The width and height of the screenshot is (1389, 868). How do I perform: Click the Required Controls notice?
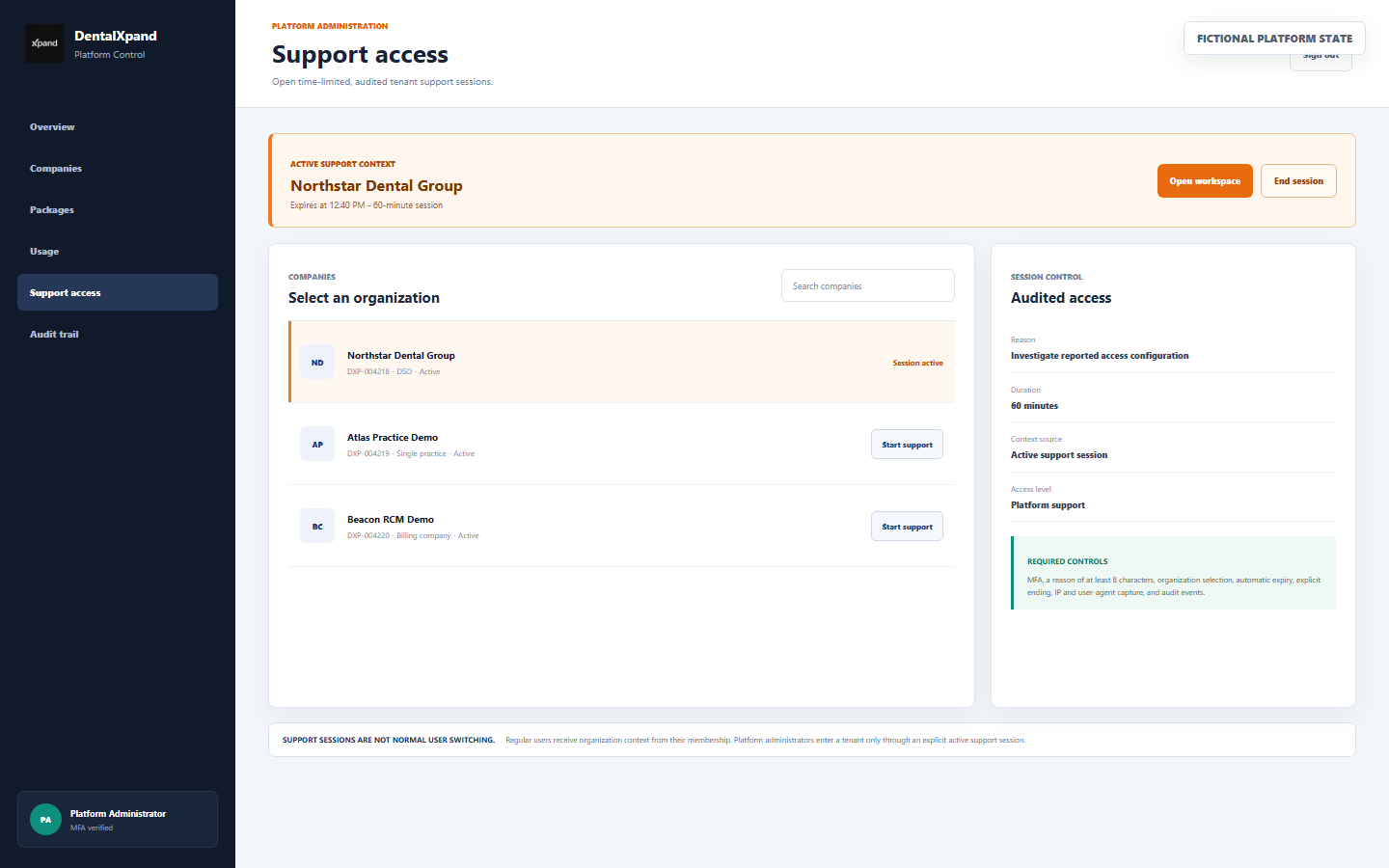[1173, 573]
